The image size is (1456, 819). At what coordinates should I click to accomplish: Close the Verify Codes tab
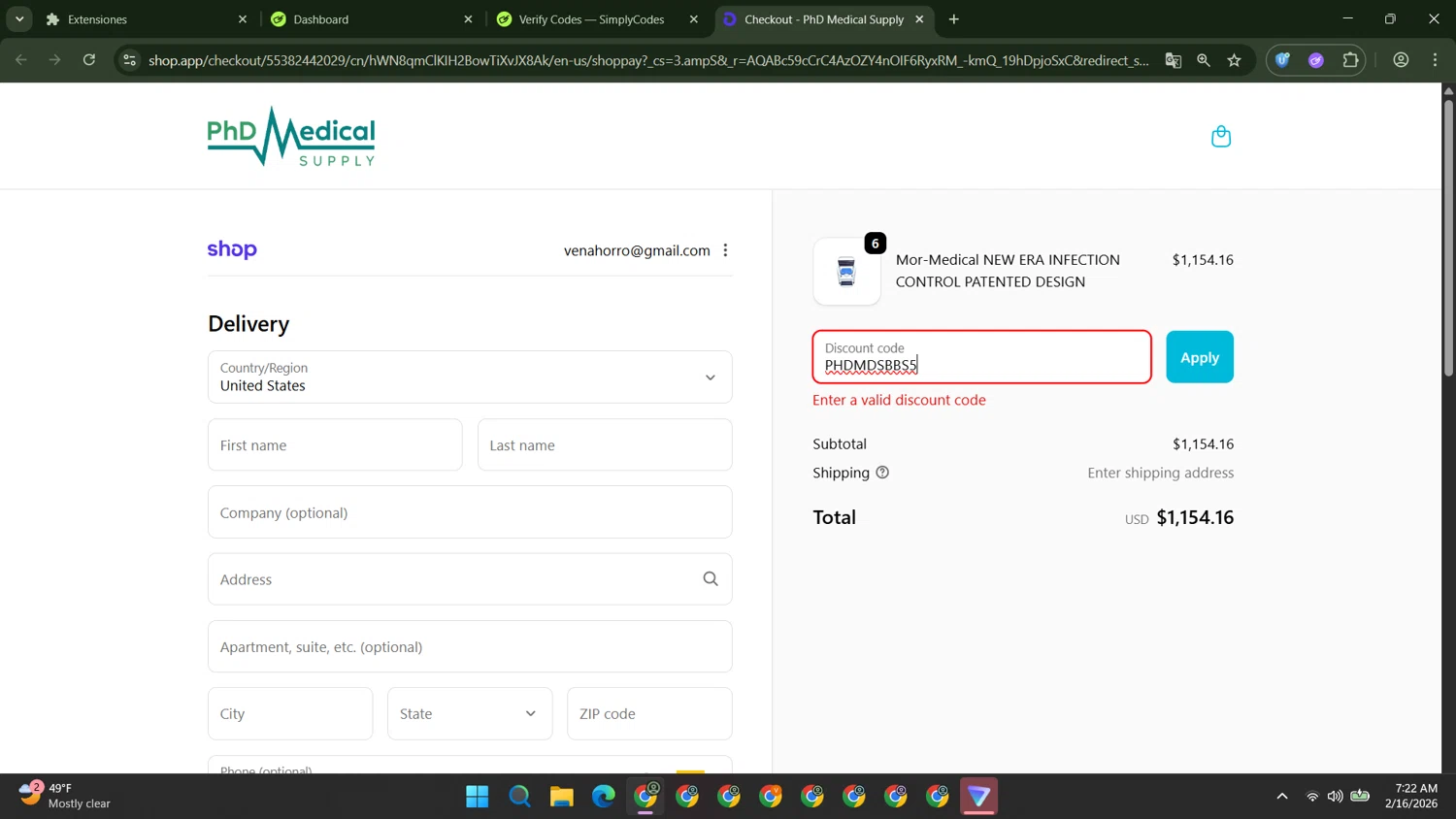[x=693, y=19]
